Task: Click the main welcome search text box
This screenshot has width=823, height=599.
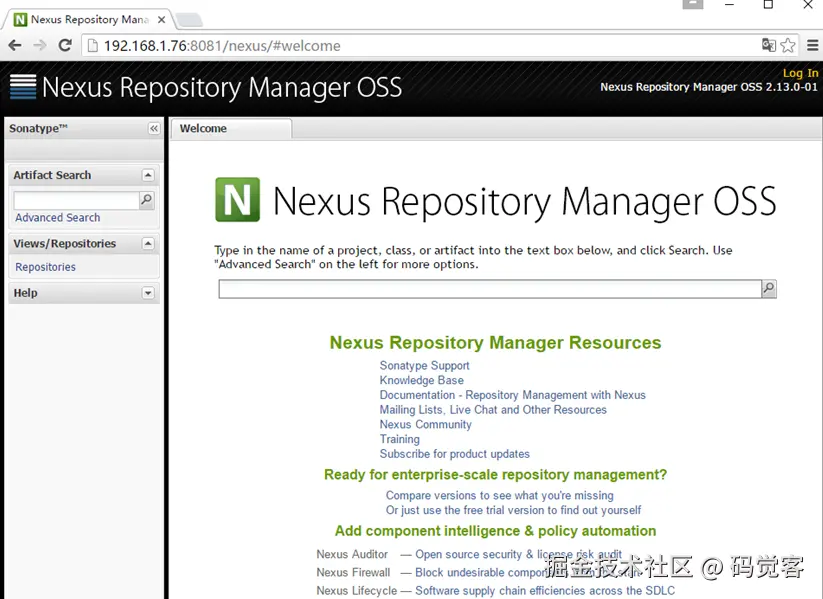Action: [x=490, y=289]
